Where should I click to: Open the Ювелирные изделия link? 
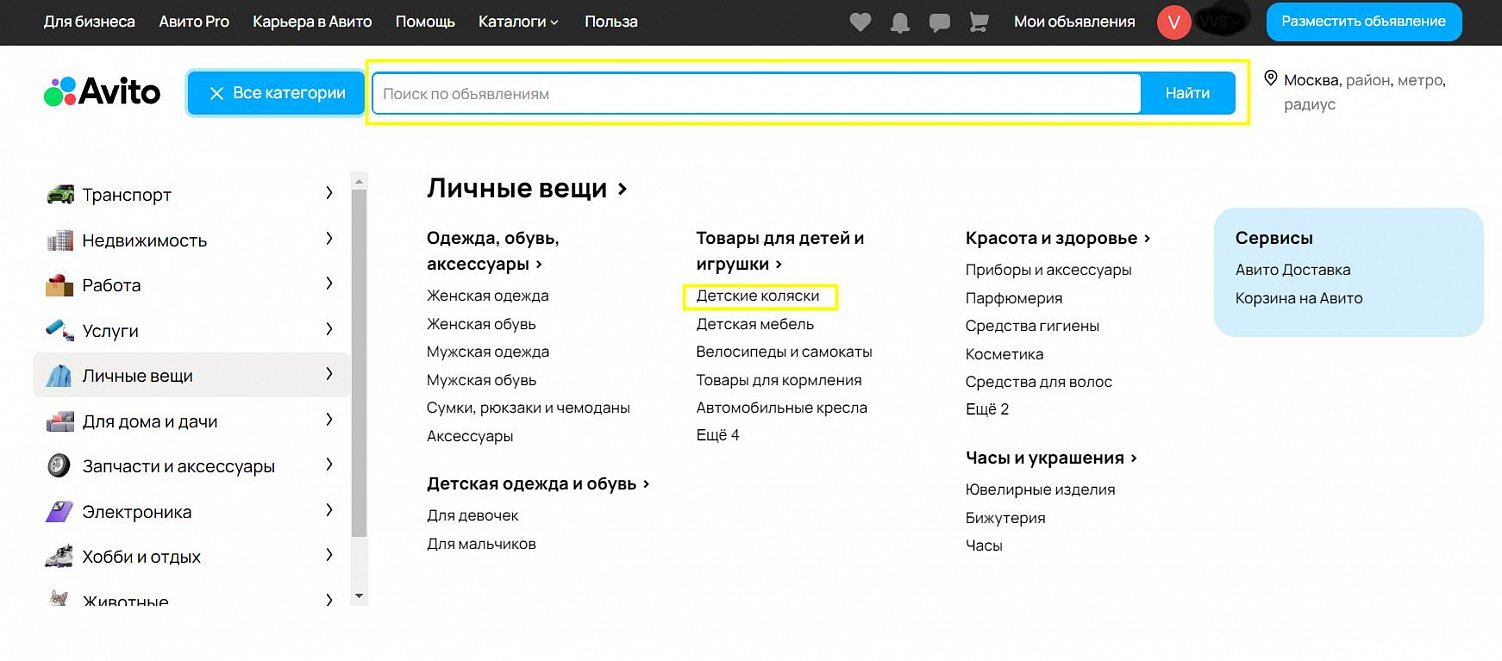coord(1040,490)
